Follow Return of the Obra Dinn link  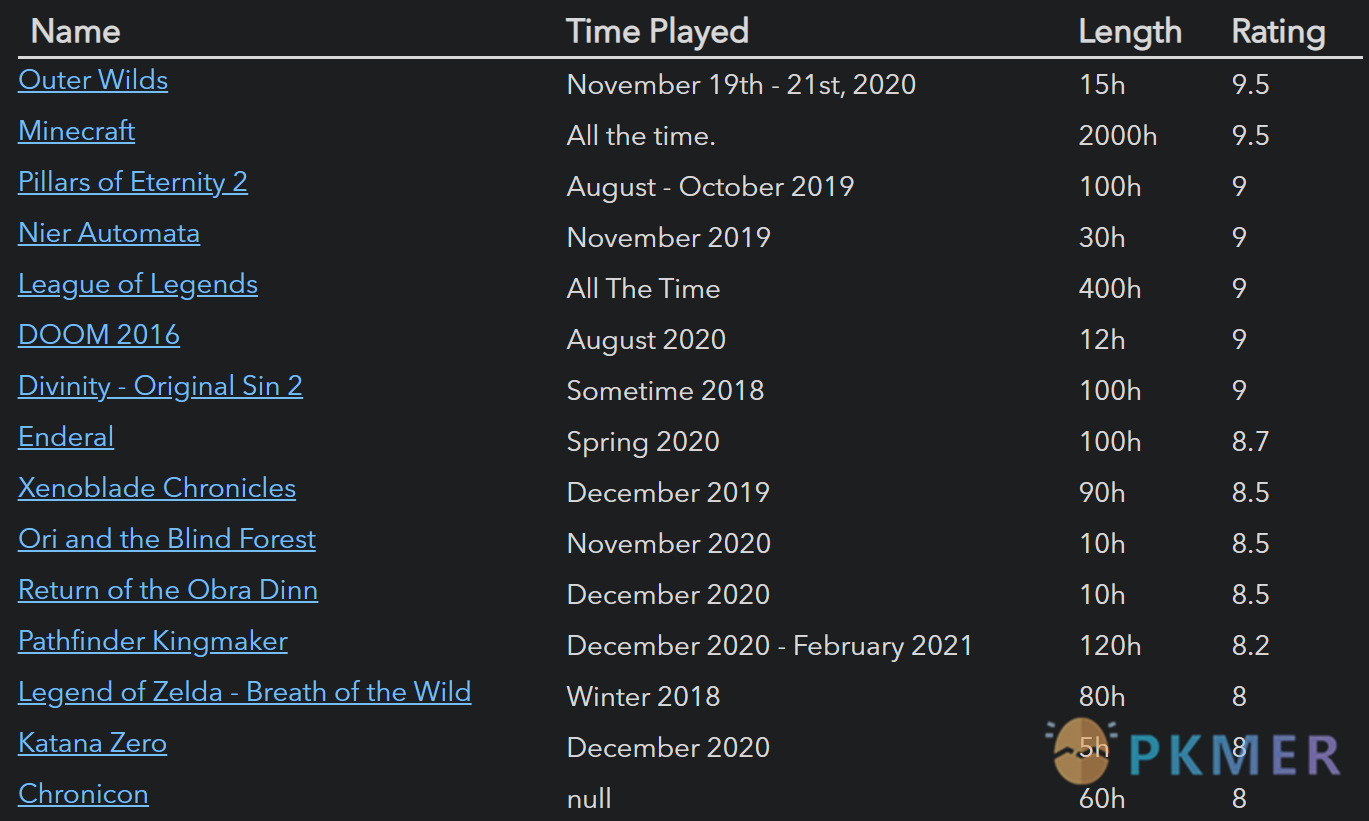[x=168, y=590]
